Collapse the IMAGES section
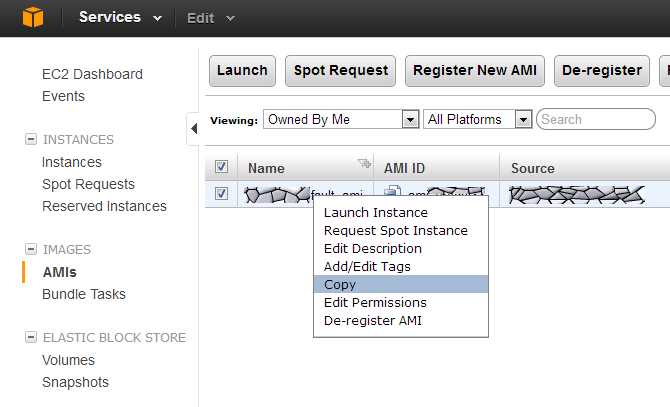 (x=31, y=249)
